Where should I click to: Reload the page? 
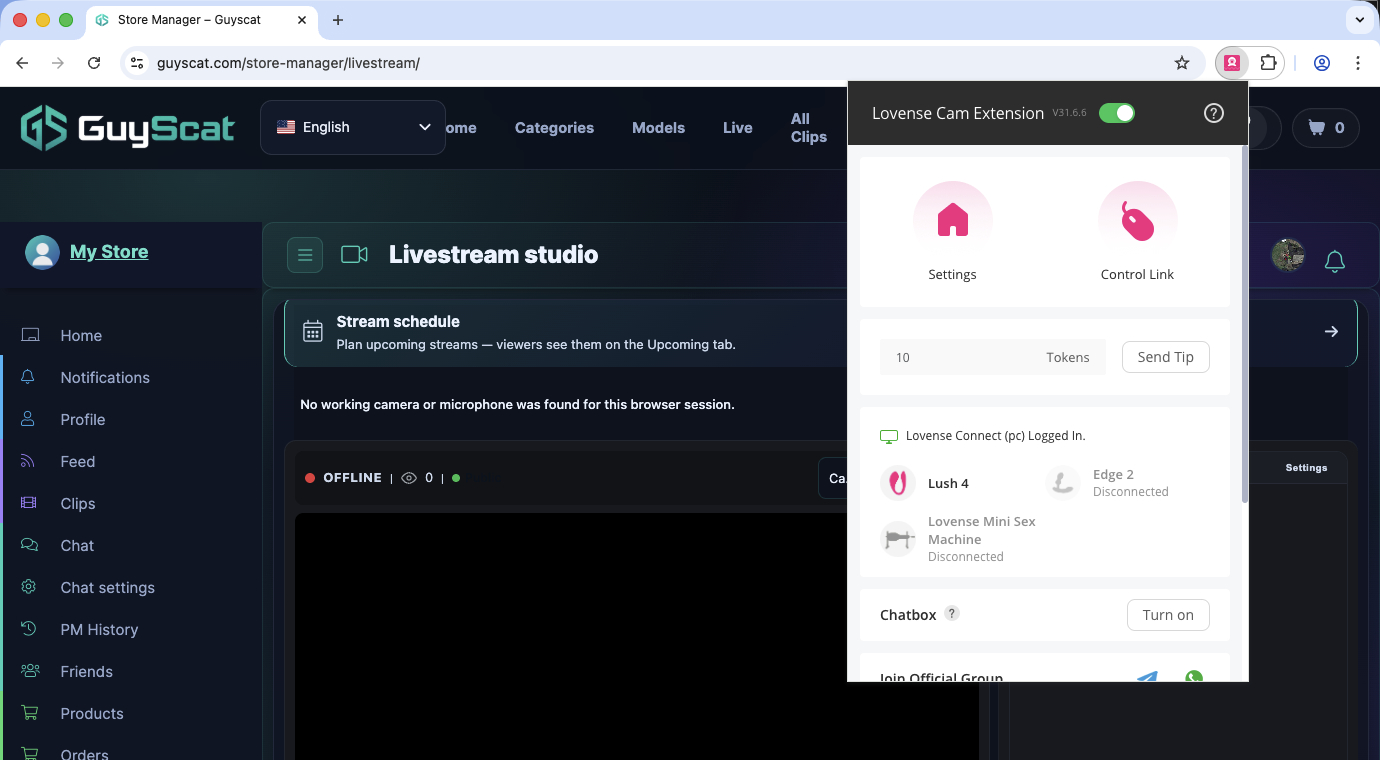point(94,63)
